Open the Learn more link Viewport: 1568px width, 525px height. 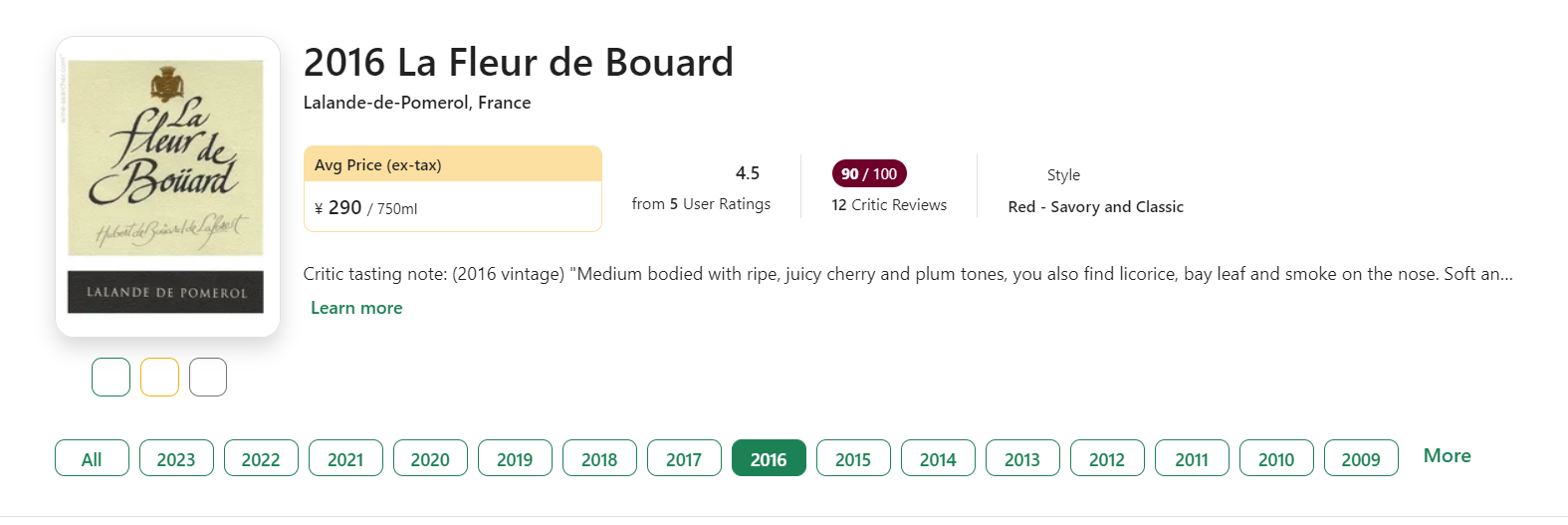tap(356, 308)
